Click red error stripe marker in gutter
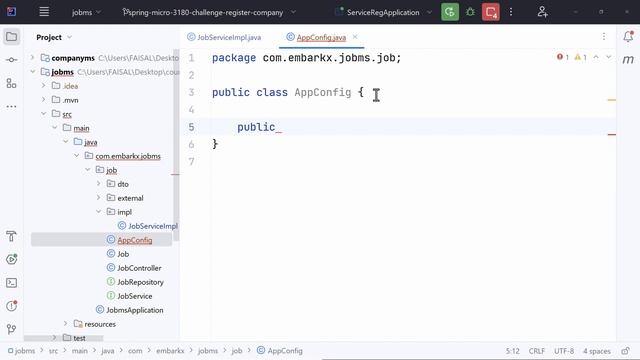640x360 pixels. (x=611, y=134)
